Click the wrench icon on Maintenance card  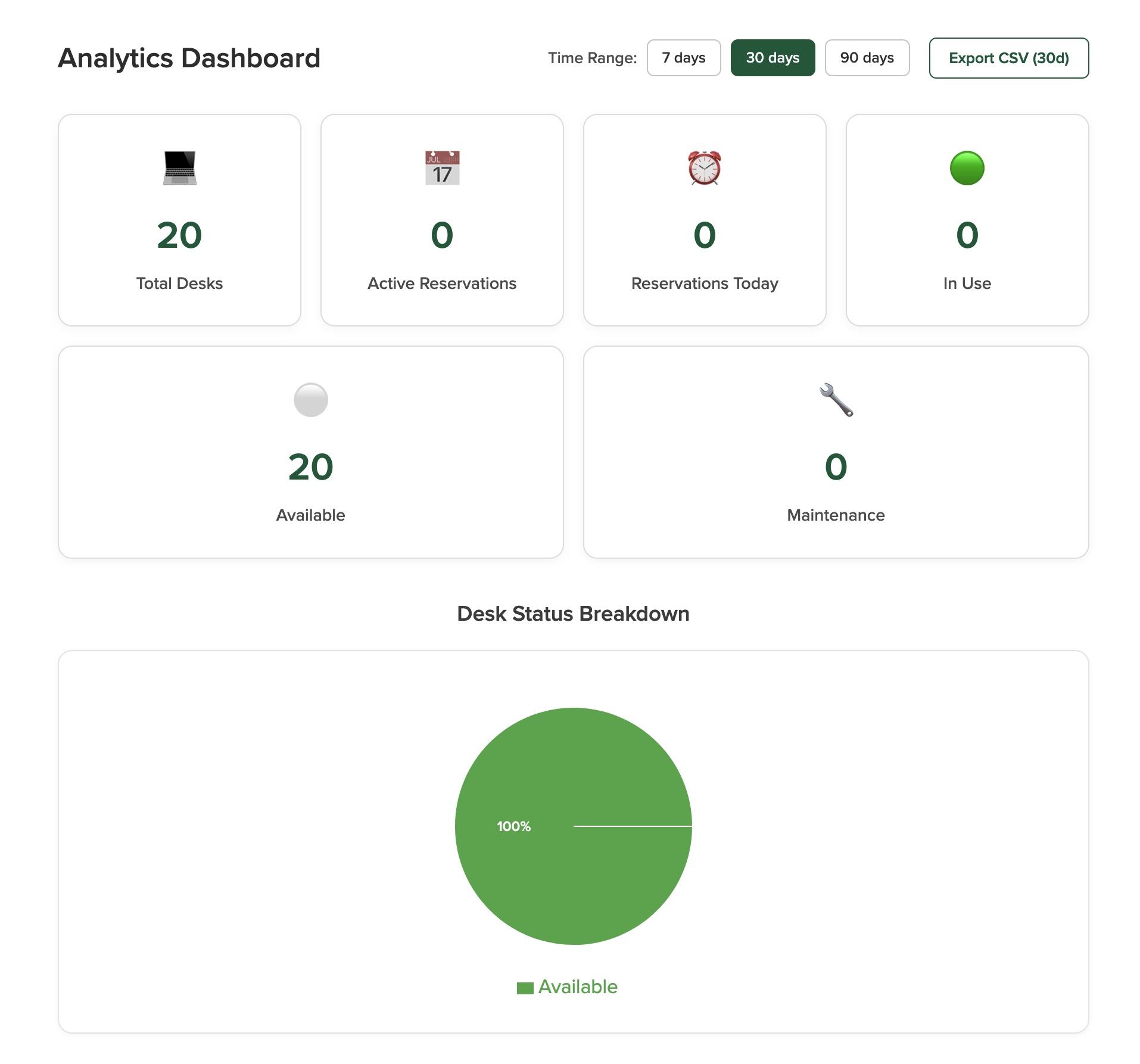point(835,400)
